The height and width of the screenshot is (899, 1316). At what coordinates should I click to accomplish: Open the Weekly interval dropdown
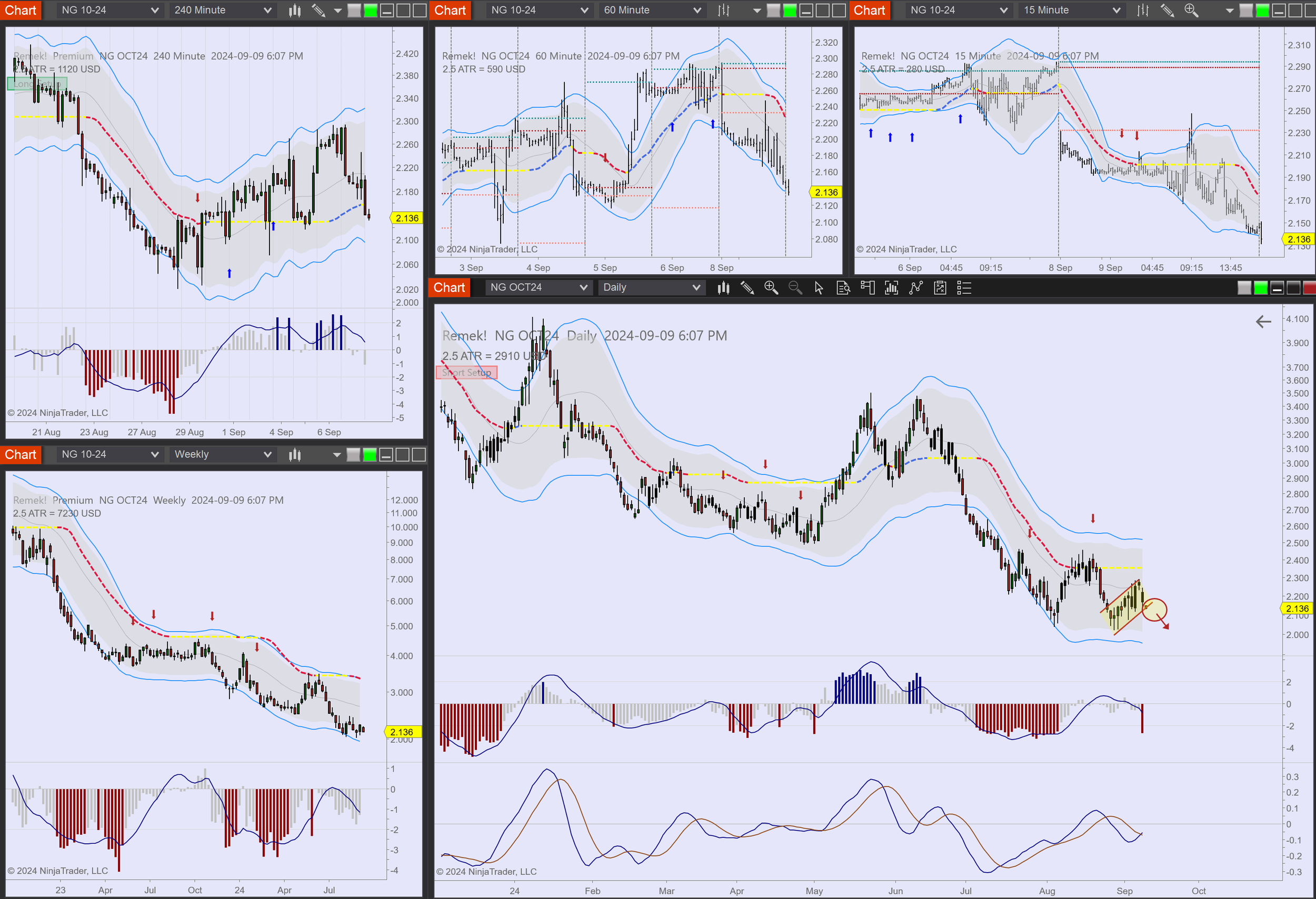pos(223,455)
